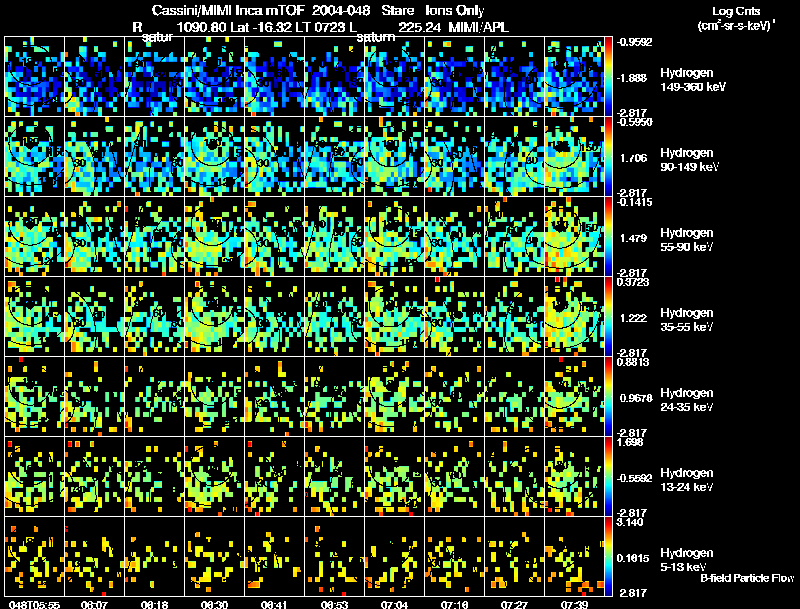This screenshot has width=800, height=609.
Task: Click the '07:16' time label
Action: tap(455, 605)
